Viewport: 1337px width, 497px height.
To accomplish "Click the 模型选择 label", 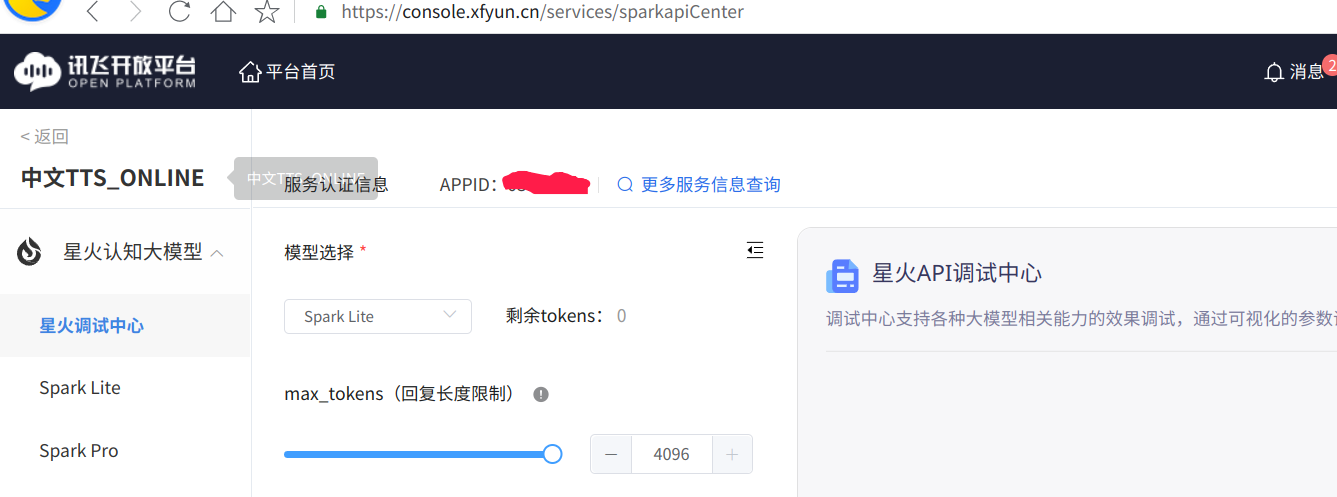I will click(x=319, y=253).
